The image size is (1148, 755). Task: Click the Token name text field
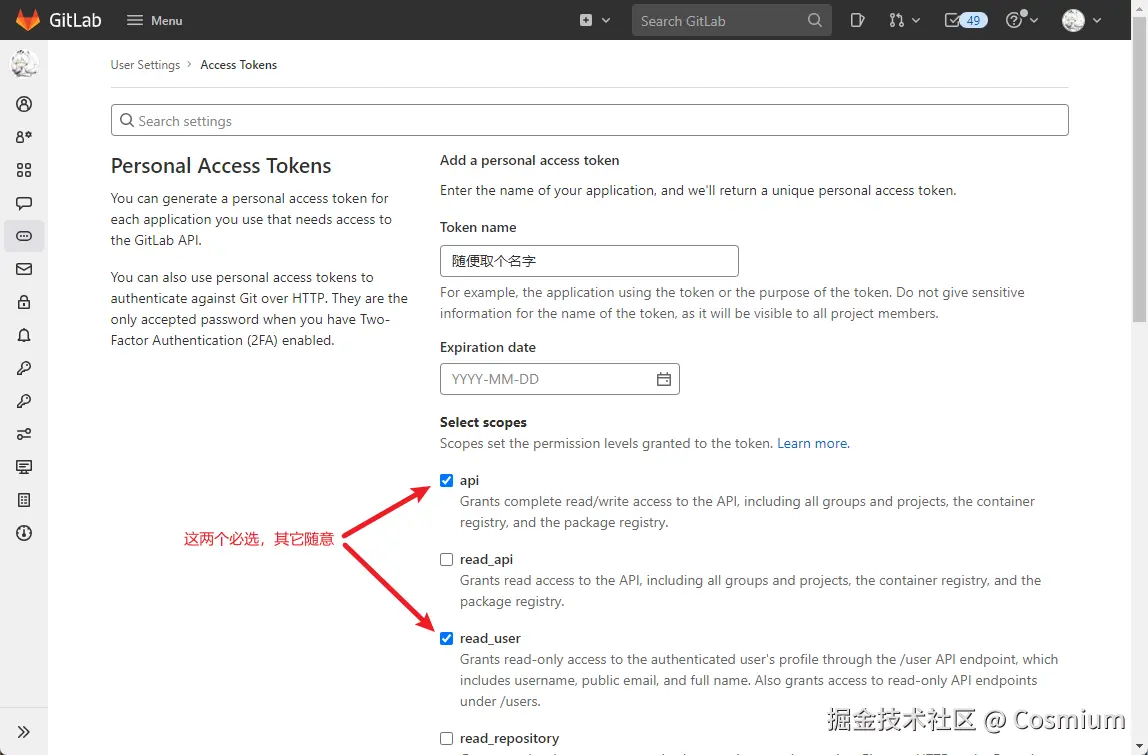589,261
